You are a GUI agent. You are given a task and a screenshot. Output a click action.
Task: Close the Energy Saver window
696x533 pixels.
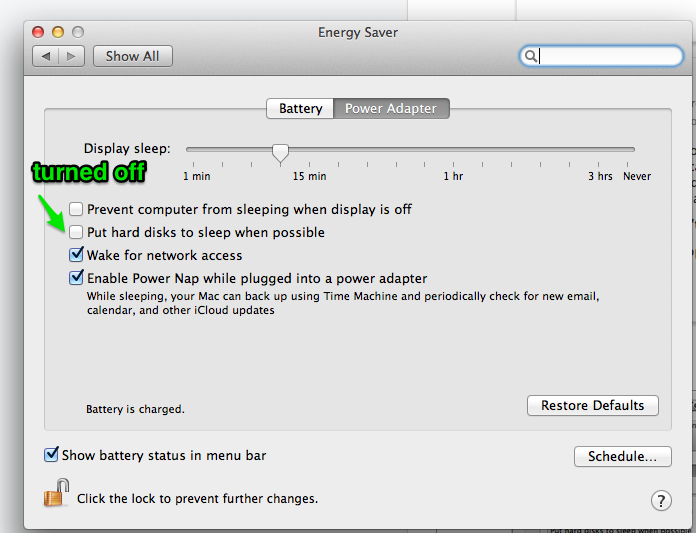38,32
